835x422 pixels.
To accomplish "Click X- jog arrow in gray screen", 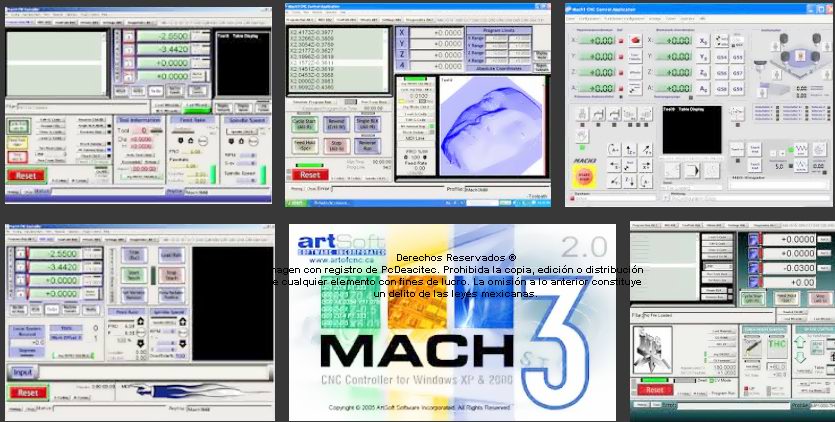I will 615,166.
